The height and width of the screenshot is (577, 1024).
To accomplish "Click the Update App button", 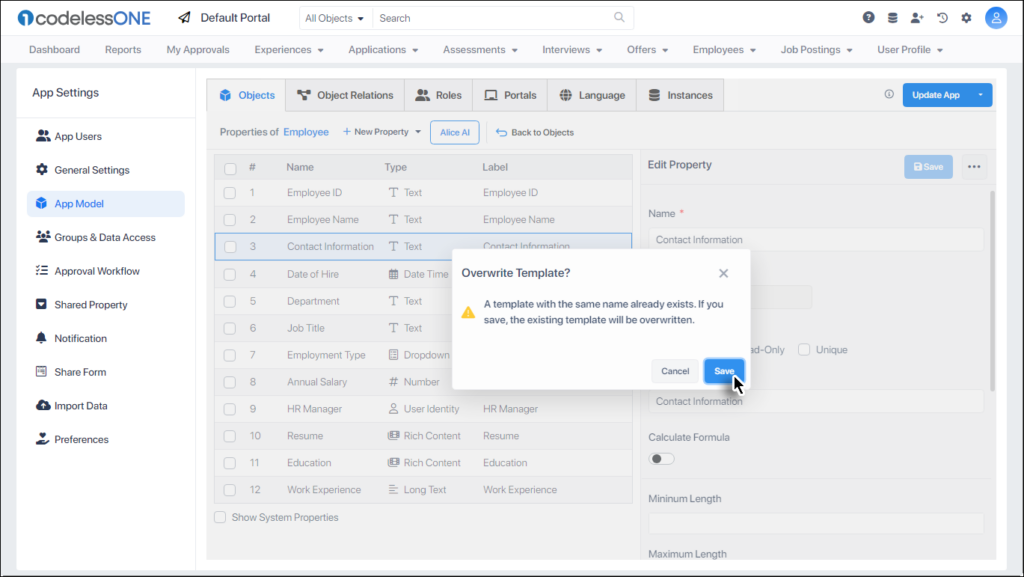I will pos(936,95).
